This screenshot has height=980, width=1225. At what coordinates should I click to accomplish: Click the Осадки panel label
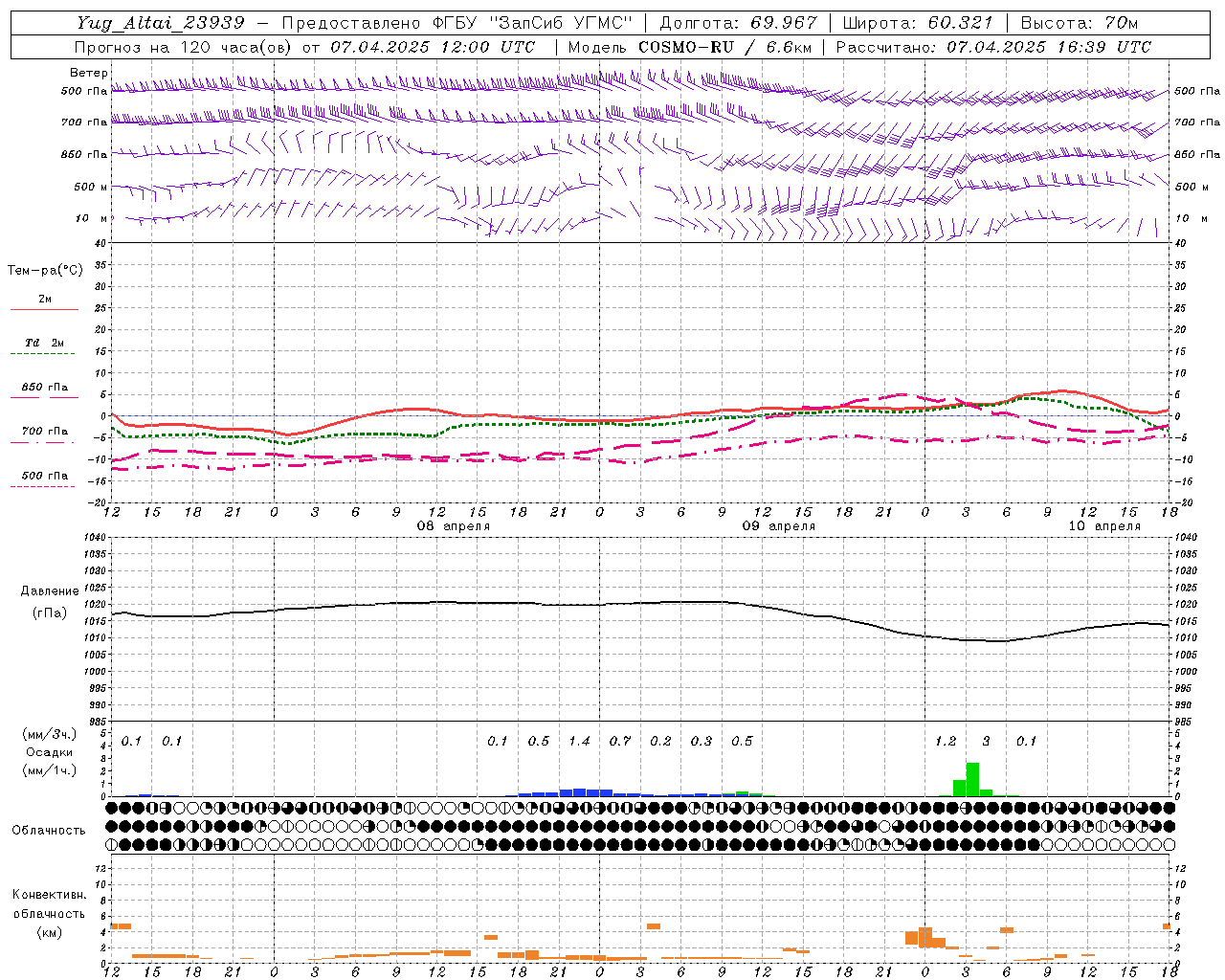[x=50, y=752]
